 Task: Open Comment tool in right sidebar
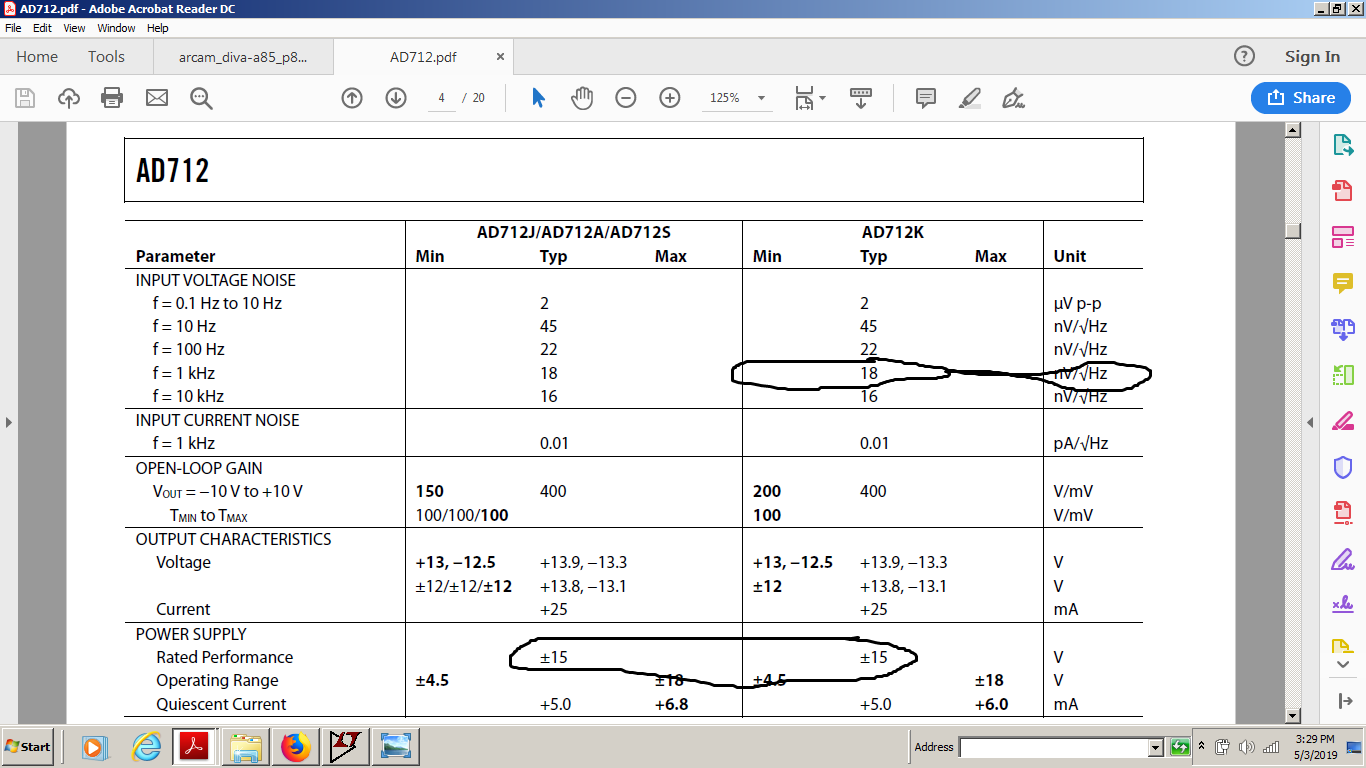point(1343,283)
